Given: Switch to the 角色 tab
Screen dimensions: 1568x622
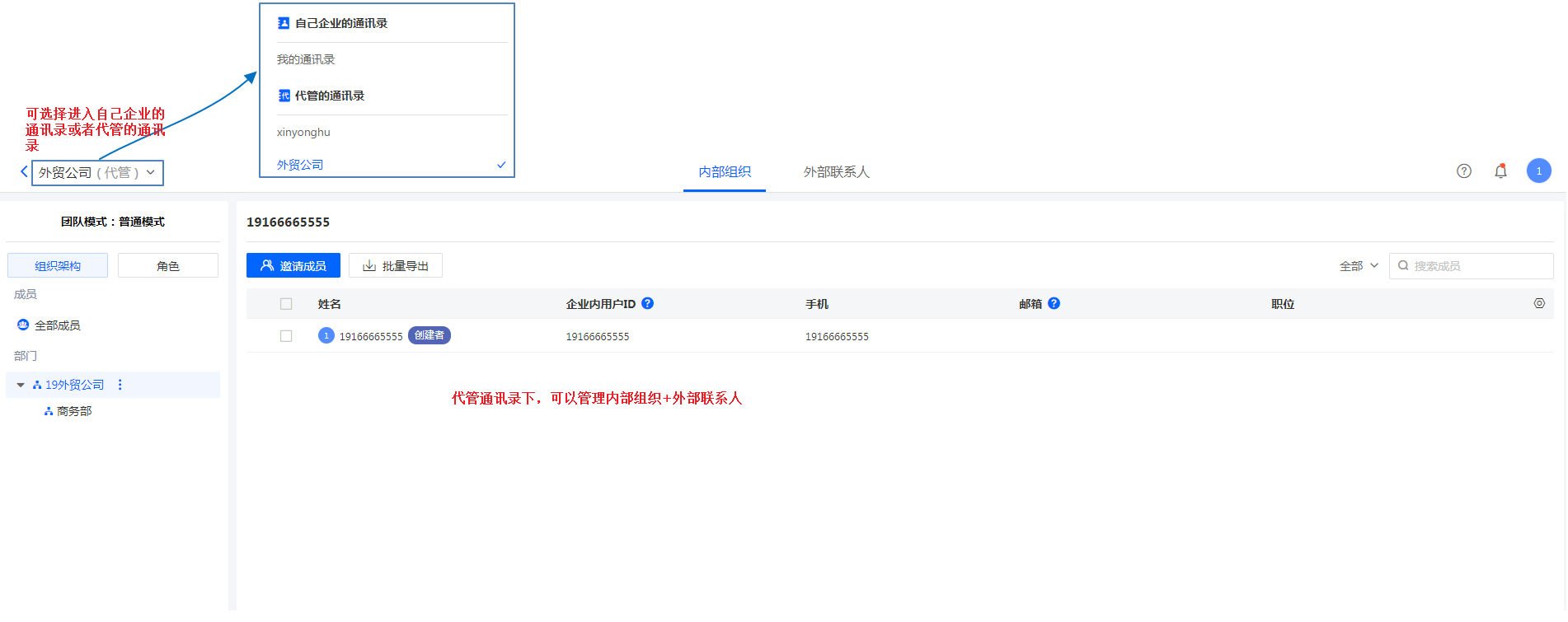Looking at the screenshot, I should coord(168,266).
